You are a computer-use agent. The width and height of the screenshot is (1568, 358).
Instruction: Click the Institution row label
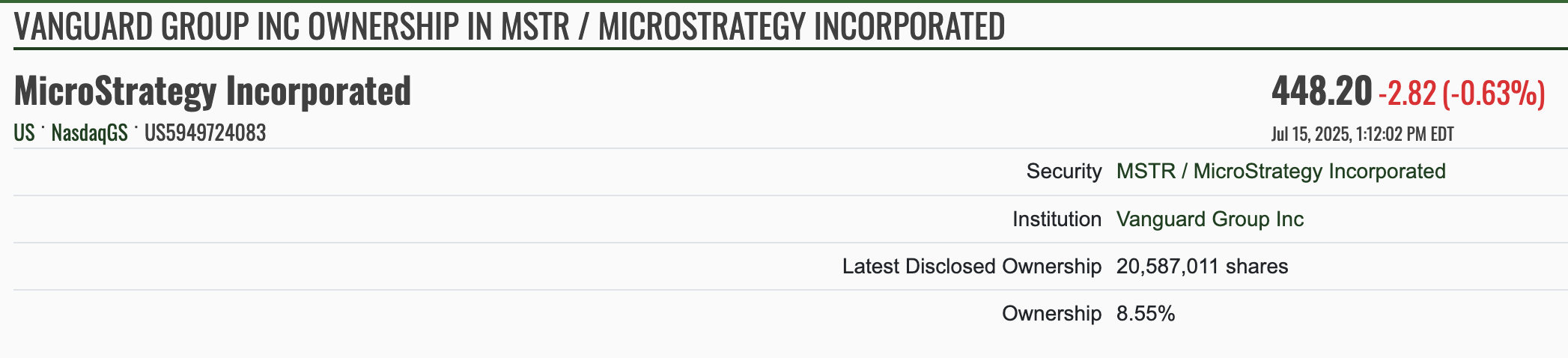(x=1057, y=219)
